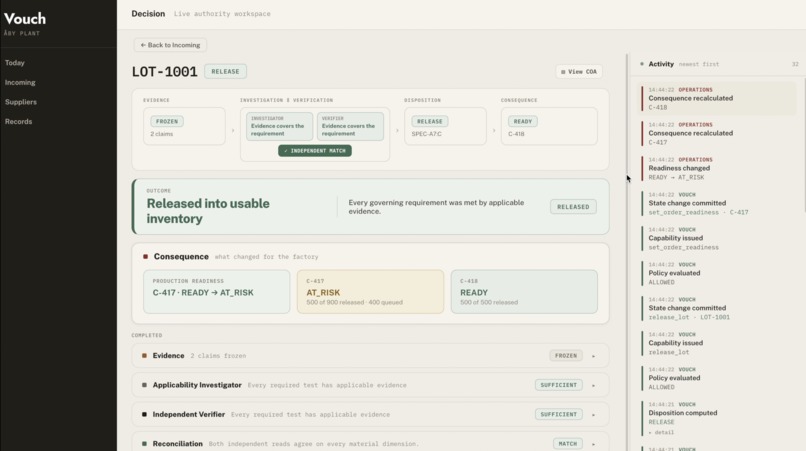The height and width of the screenshot is (451, 806).
Task: Select 'Disposition computed RELEASE' entry
Action: (x=717, y=418)
